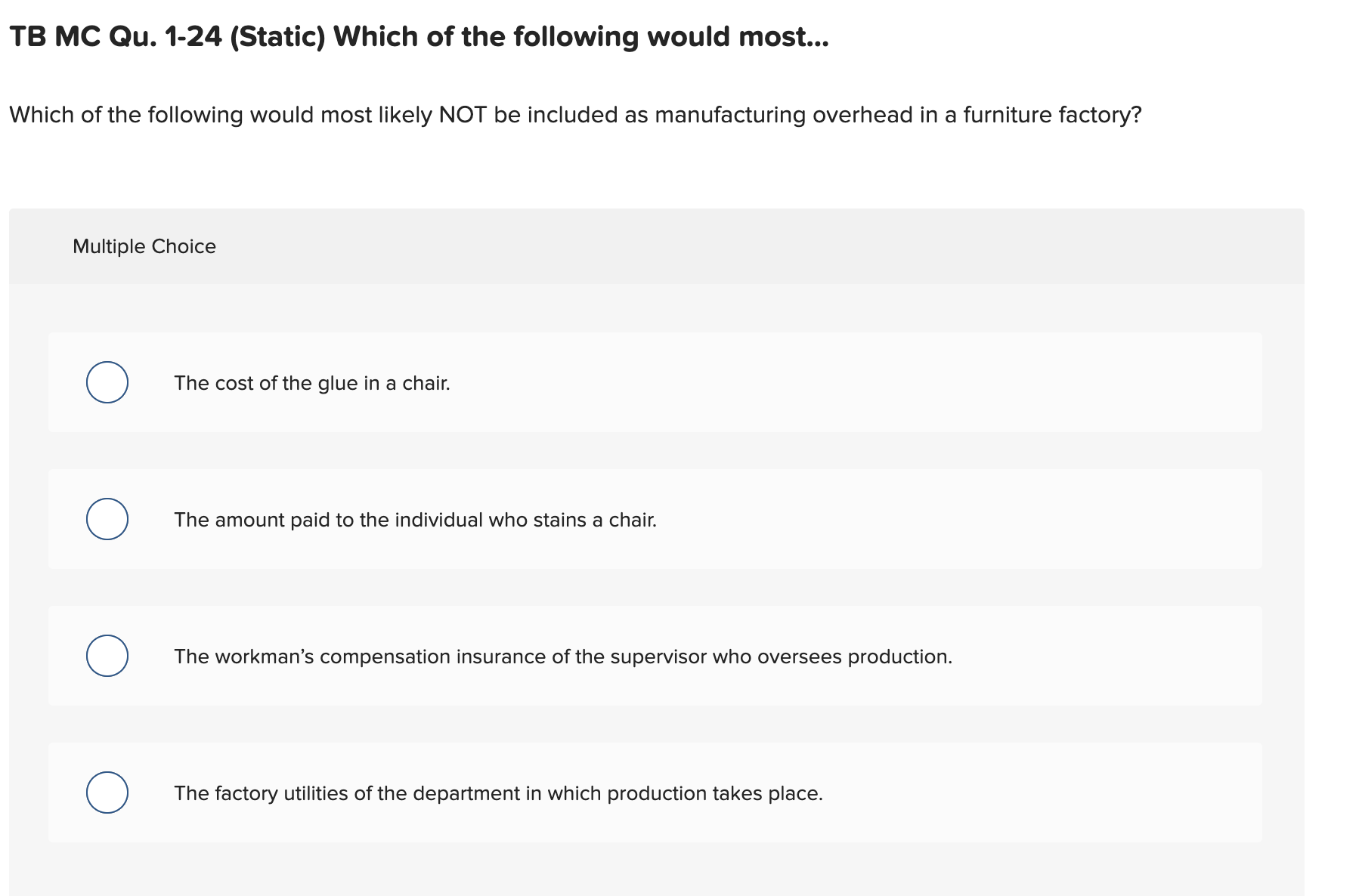Click the insurance answer row
Viewport: 1359px width, 896px height.
coord(655,657)
